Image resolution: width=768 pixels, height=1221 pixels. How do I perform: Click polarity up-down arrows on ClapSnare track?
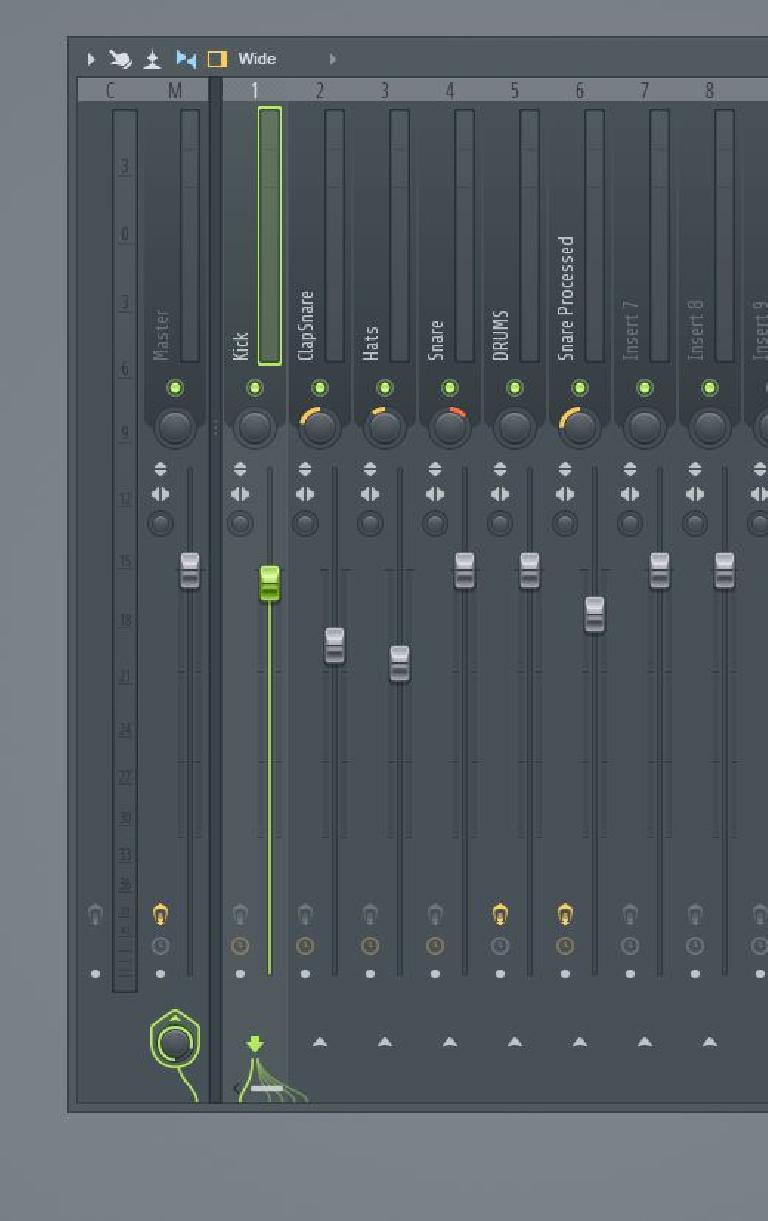coord(305,469)
